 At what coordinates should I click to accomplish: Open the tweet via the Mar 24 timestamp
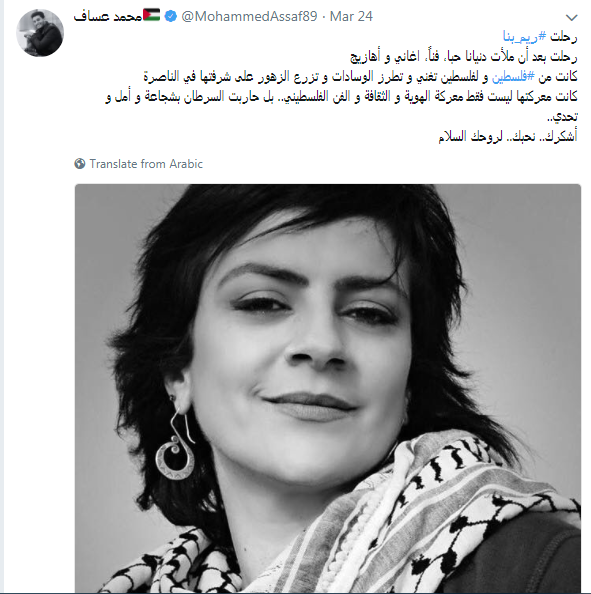pos(351,16)
